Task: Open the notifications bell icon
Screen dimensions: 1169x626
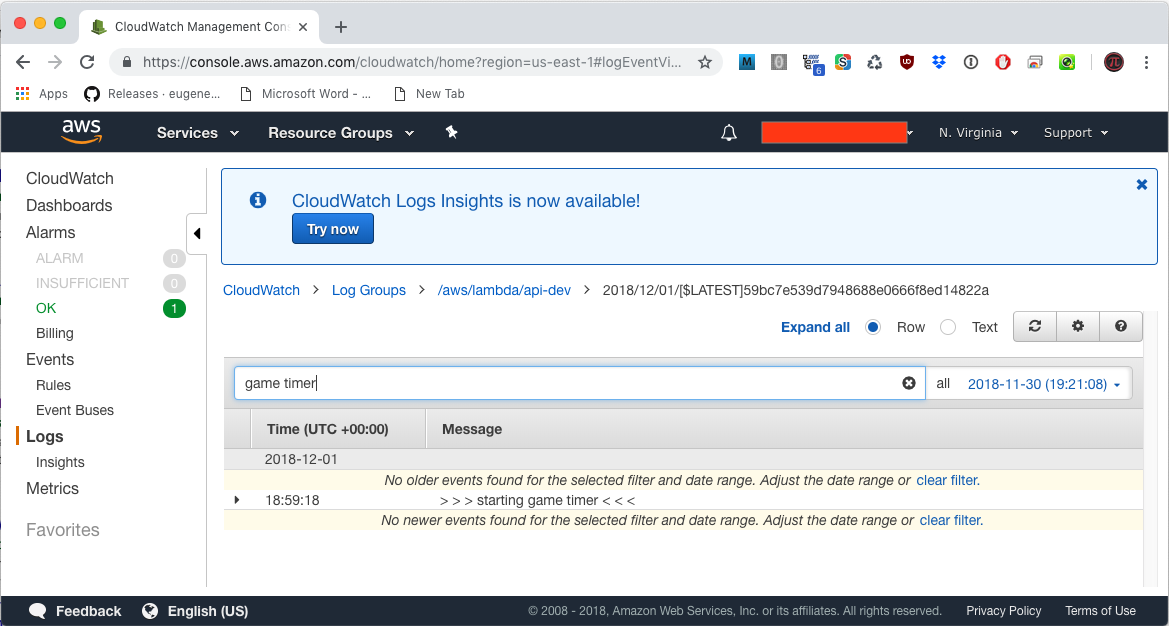Action: pyautogui.click(x=729, y=133)
